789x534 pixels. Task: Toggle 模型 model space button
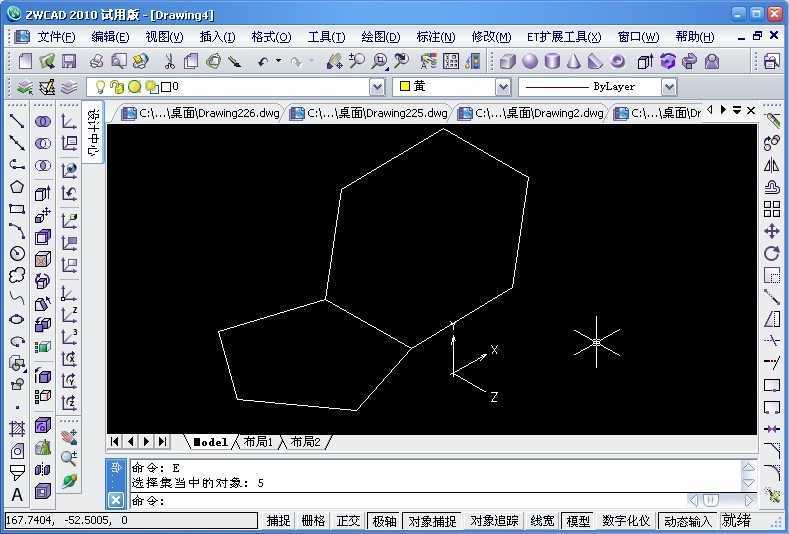coord(578,521)
